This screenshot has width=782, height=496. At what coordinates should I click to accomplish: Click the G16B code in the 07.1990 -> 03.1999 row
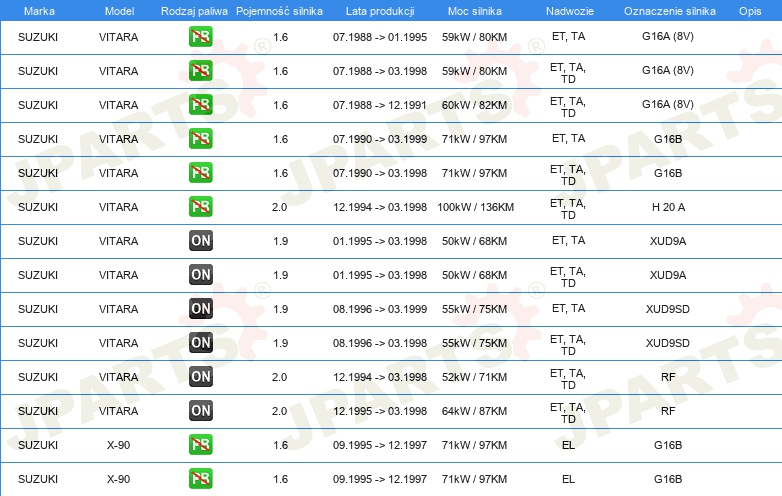pyautogui.click(x=668, y=139)
